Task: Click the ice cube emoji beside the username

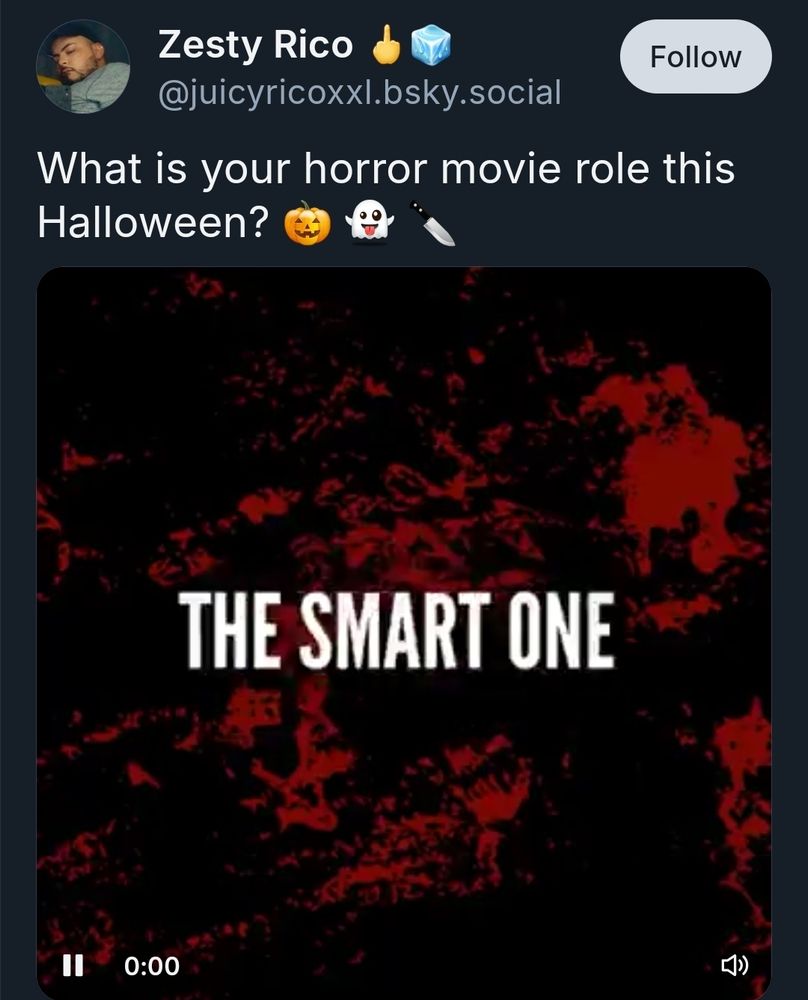Action: [430, 43]
